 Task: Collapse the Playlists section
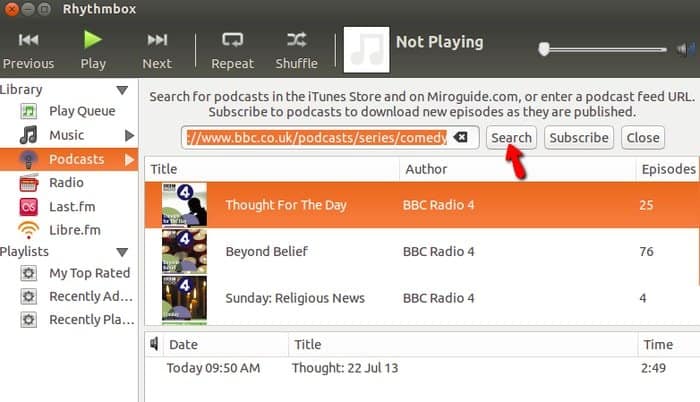pyautogui.click(x=122, y=252)
